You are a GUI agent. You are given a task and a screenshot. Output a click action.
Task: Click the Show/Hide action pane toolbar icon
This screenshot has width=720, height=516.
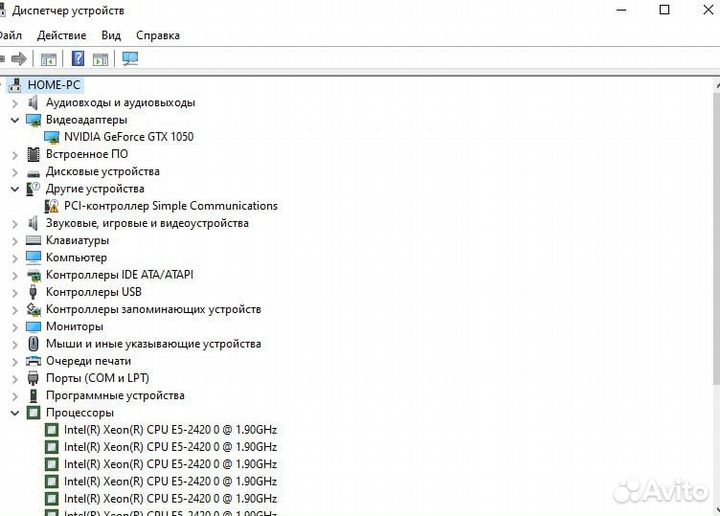(100, 59)
